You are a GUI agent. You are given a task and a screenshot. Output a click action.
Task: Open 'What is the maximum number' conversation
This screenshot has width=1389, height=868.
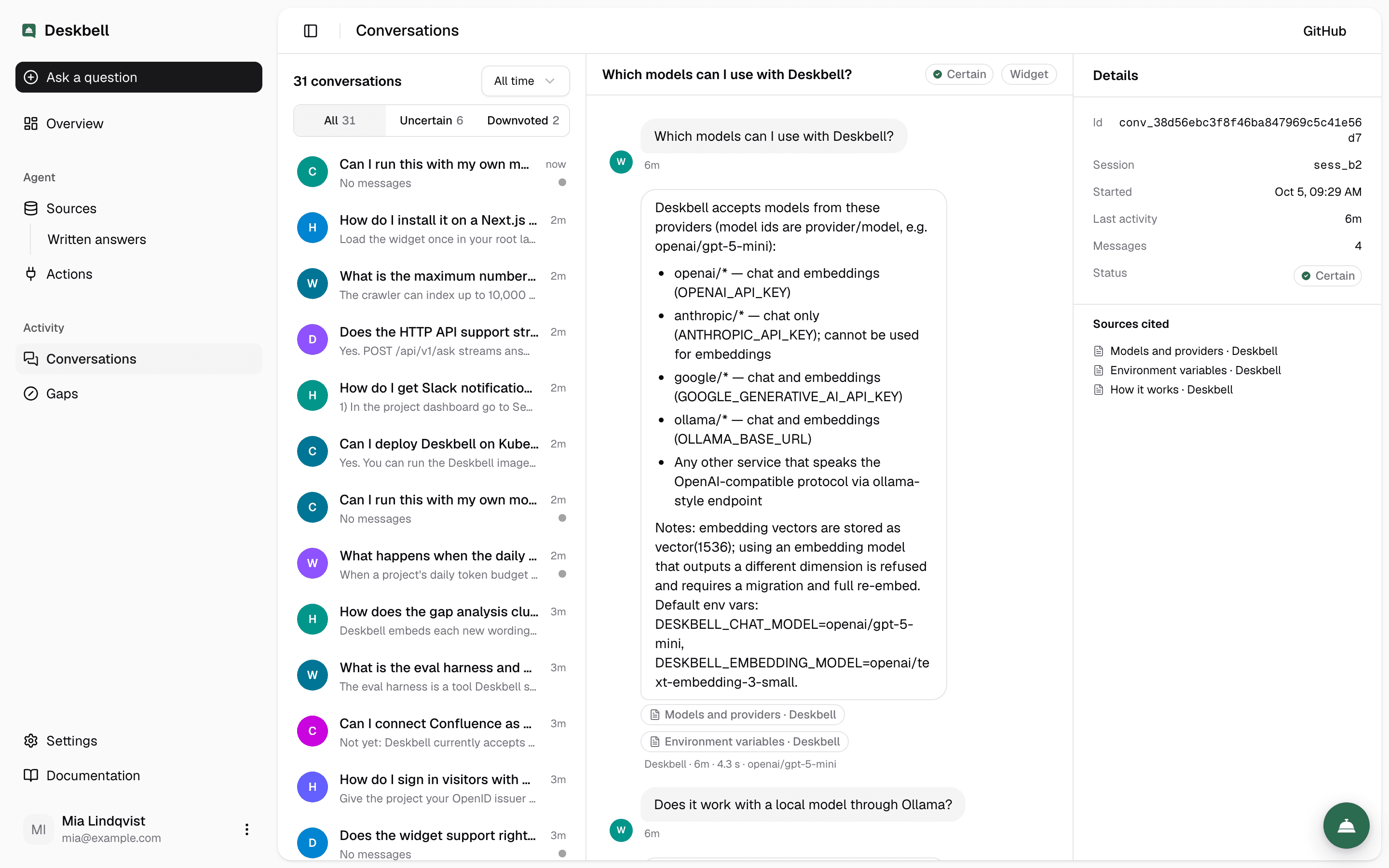432,284
